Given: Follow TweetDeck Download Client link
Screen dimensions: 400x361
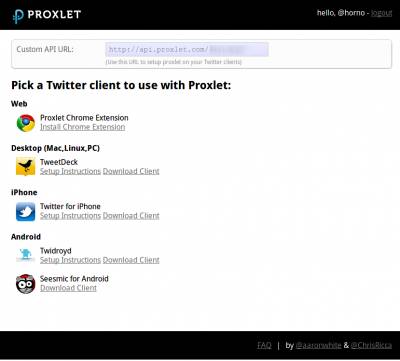Looking at the screenshot, I should (x=131, y=171).
